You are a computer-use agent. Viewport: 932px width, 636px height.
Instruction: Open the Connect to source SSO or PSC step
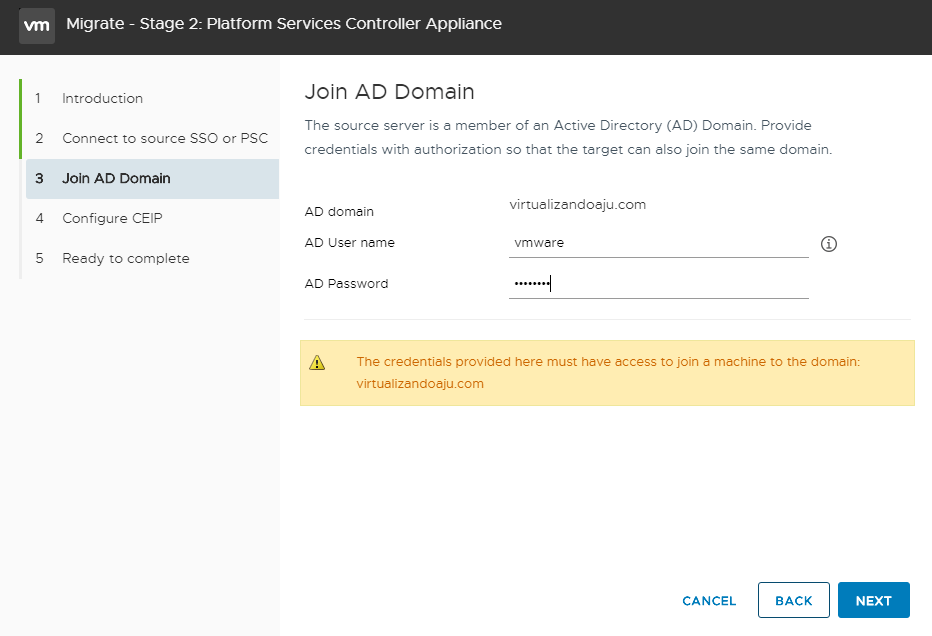(x=164, y=138)
